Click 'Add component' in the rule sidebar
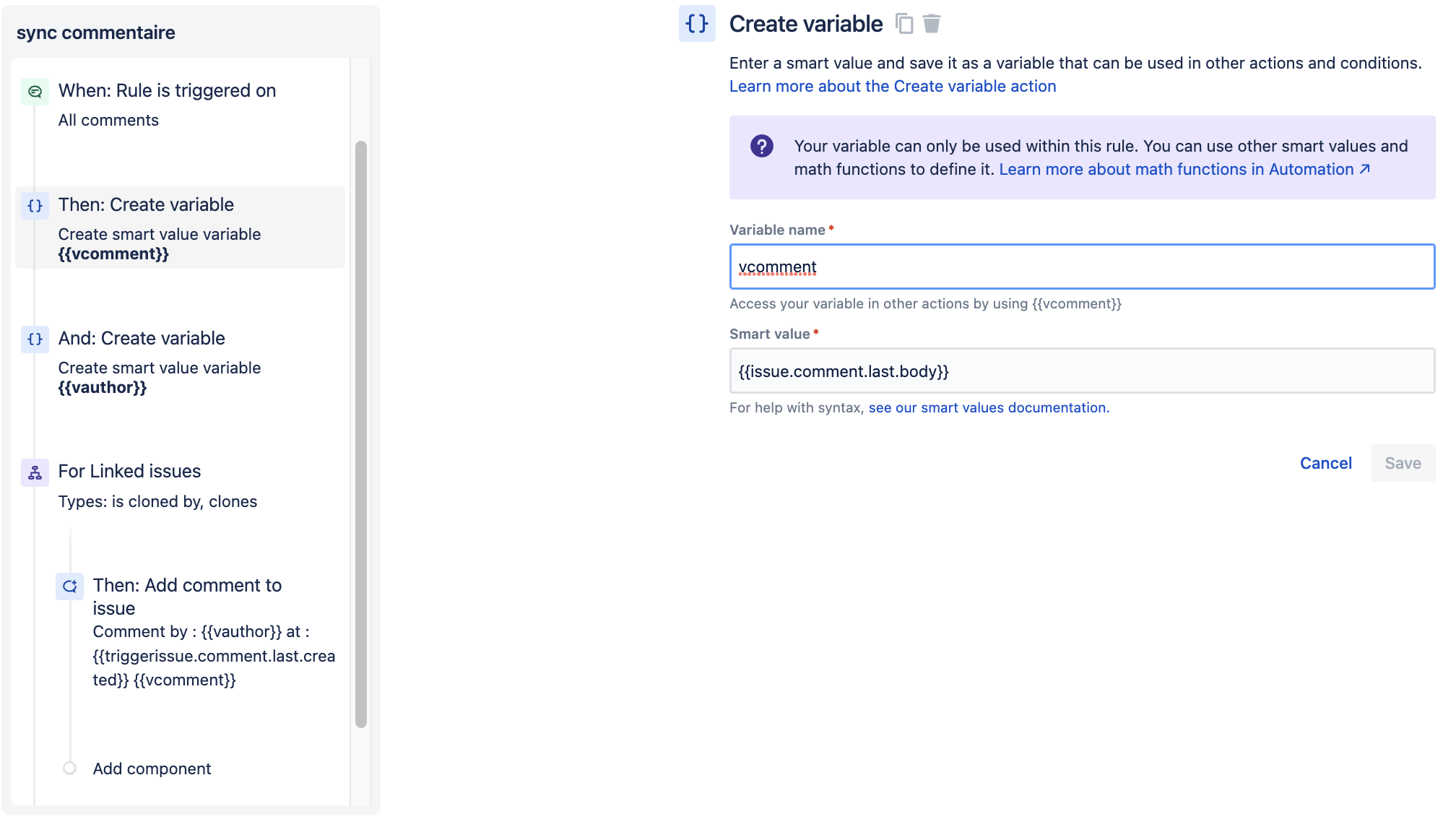Image resolution: width=1456 pixels, height=835 pixels. (x=151, y=769)
